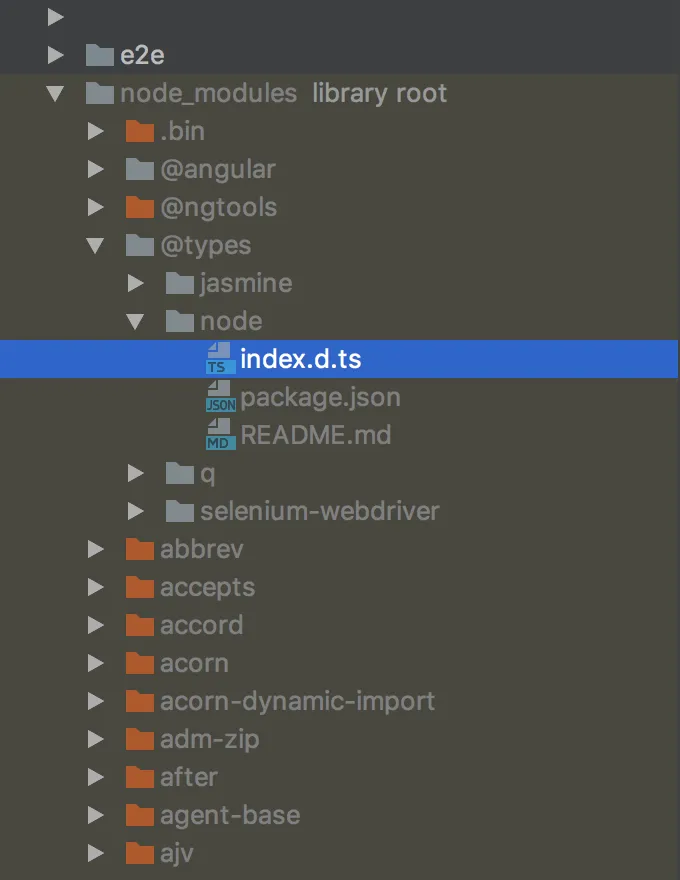680x880 pixels.
Task: Select the README.md file name
Action: tap(316, 436)
